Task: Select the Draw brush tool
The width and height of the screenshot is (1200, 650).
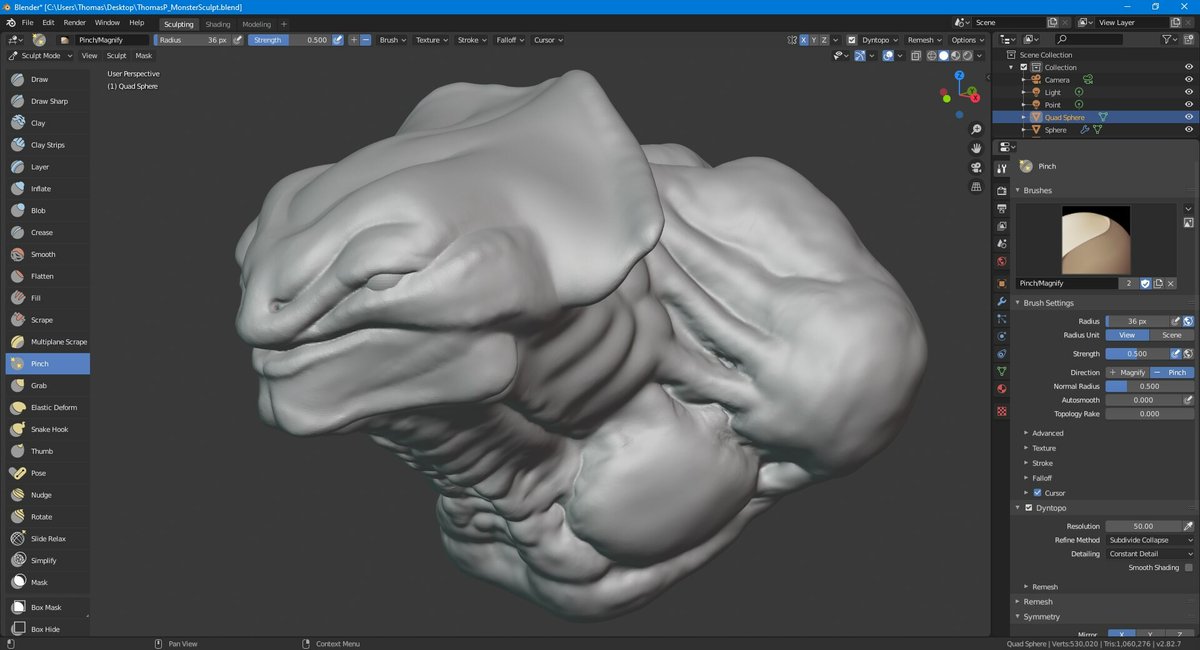Action: click(x=47, y=79)
